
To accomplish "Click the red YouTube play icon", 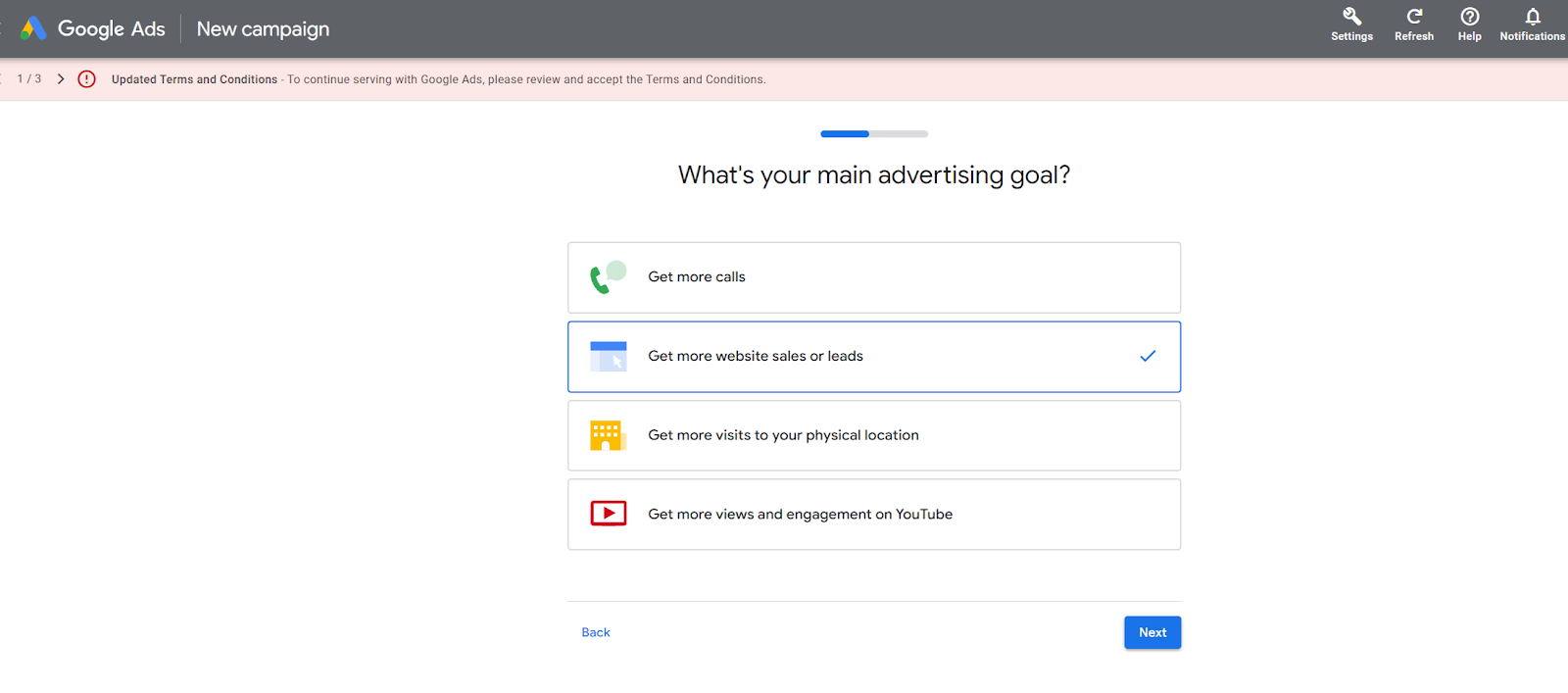I will 608,514.
